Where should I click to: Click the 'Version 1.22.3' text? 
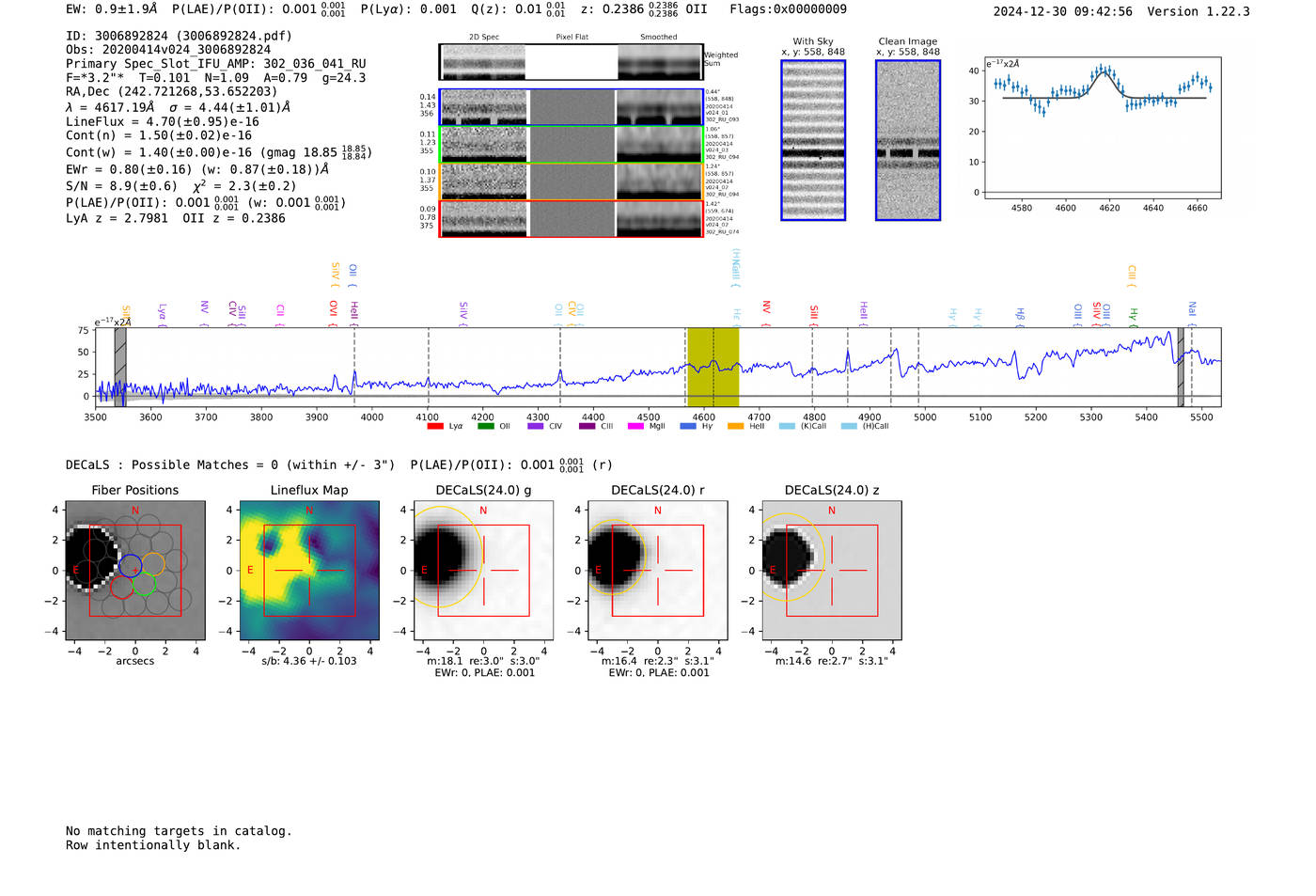click(x=1198, y=11)
